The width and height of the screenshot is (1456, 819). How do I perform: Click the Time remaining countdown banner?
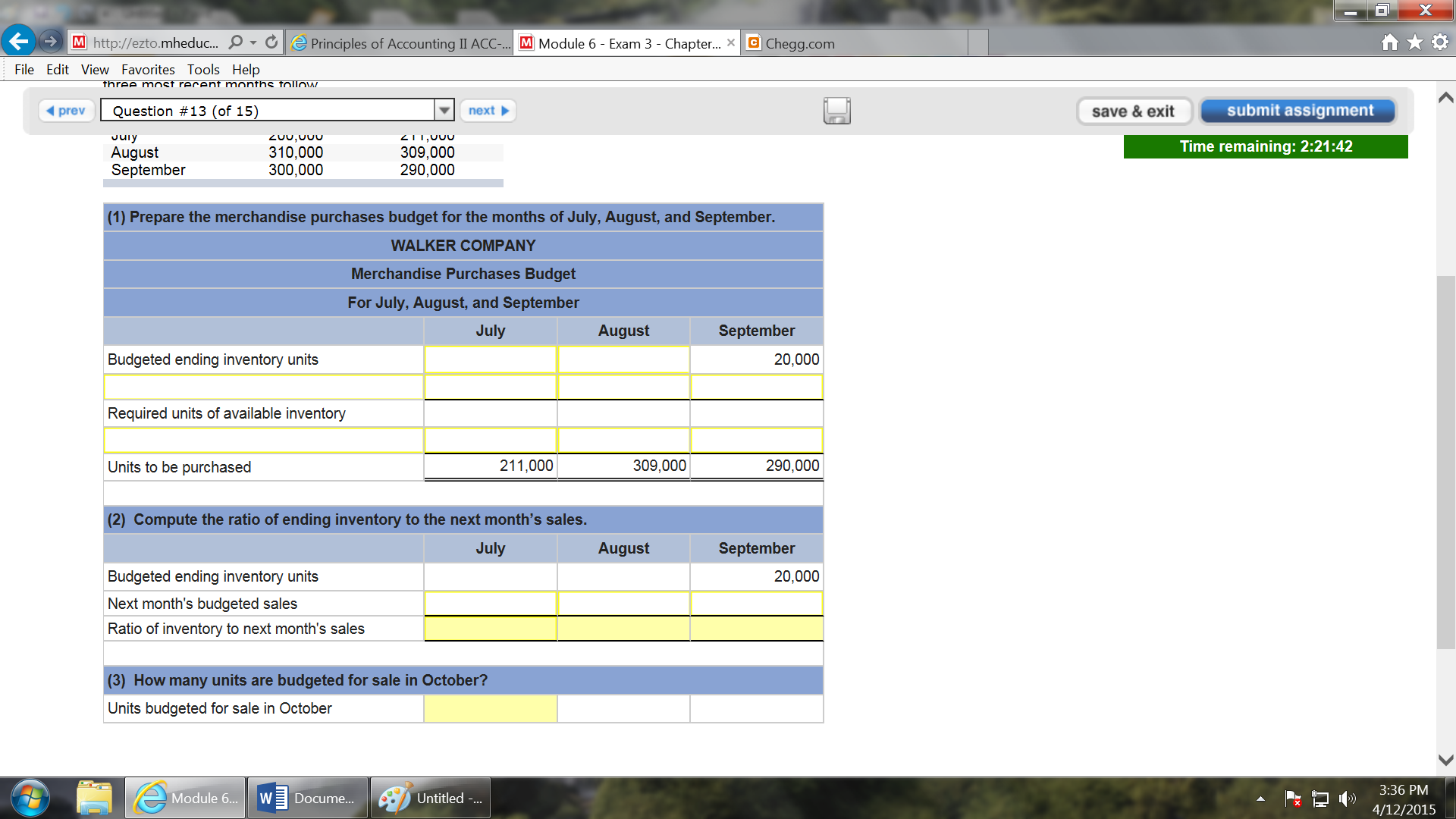[x=1266, y=146]
